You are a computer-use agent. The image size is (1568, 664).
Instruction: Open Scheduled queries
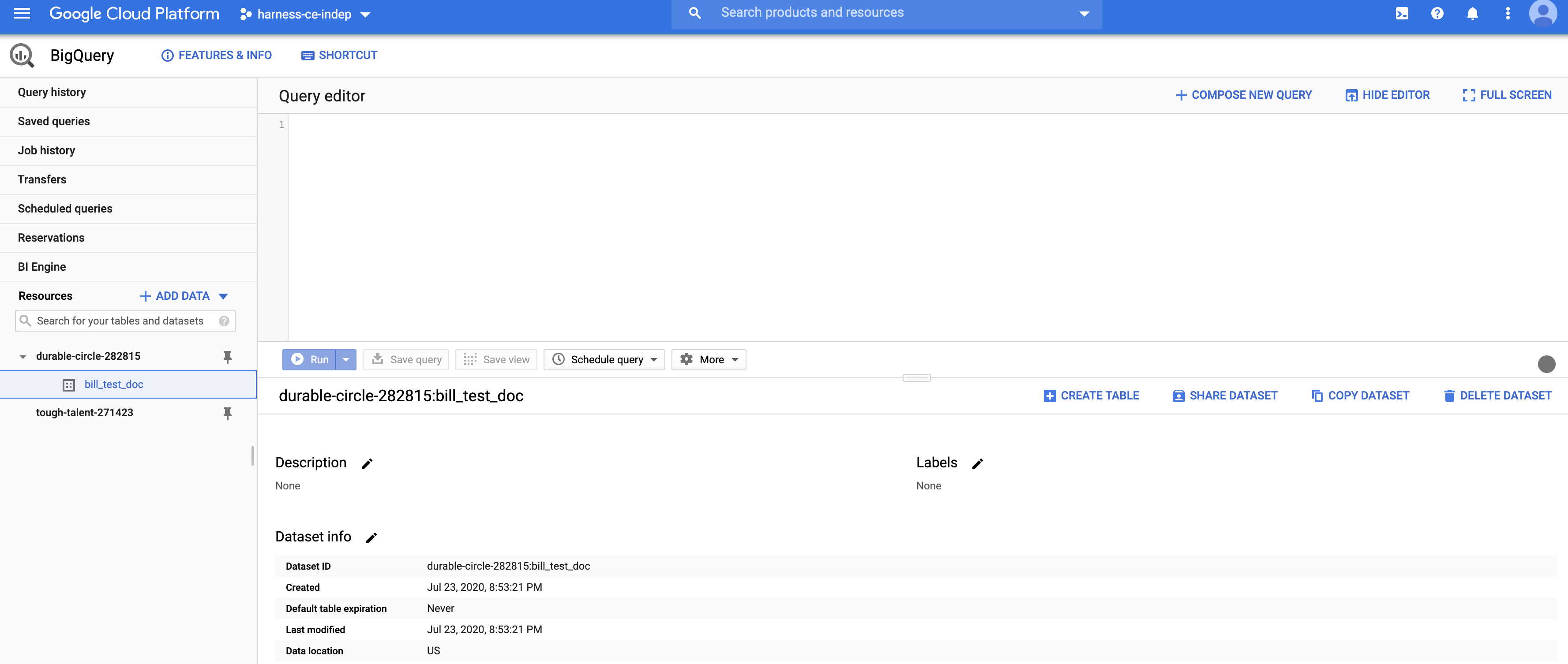coord(128,209)
